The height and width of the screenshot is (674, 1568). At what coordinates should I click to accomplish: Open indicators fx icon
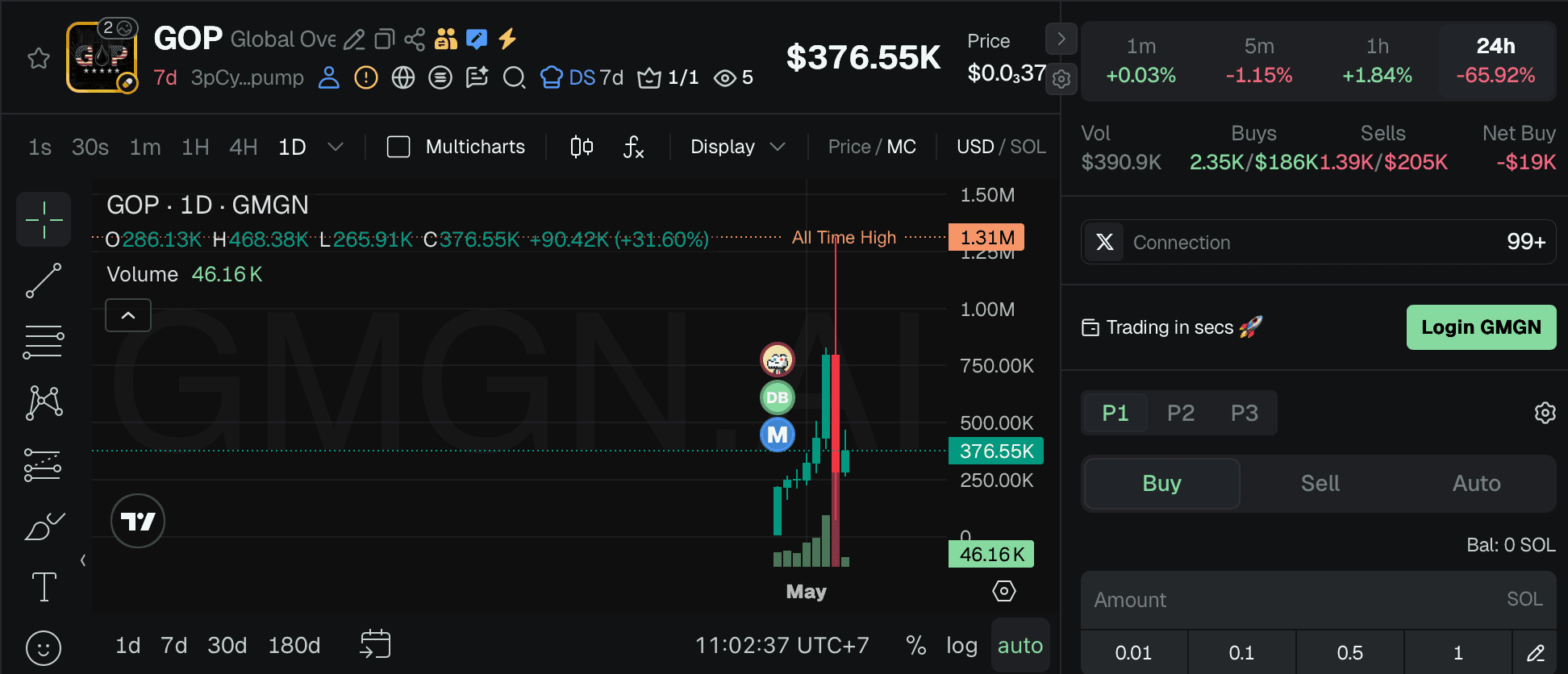point(633,147)
